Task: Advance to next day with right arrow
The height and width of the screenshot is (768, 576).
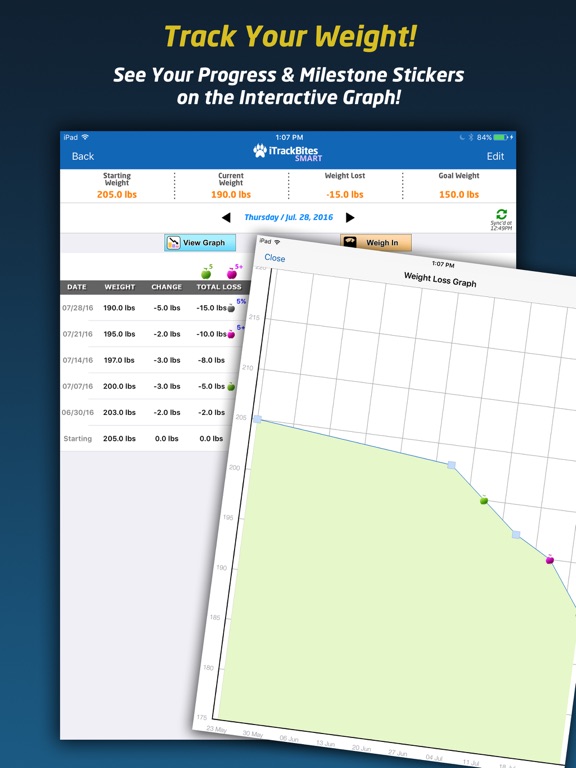Action: [350, 217]
